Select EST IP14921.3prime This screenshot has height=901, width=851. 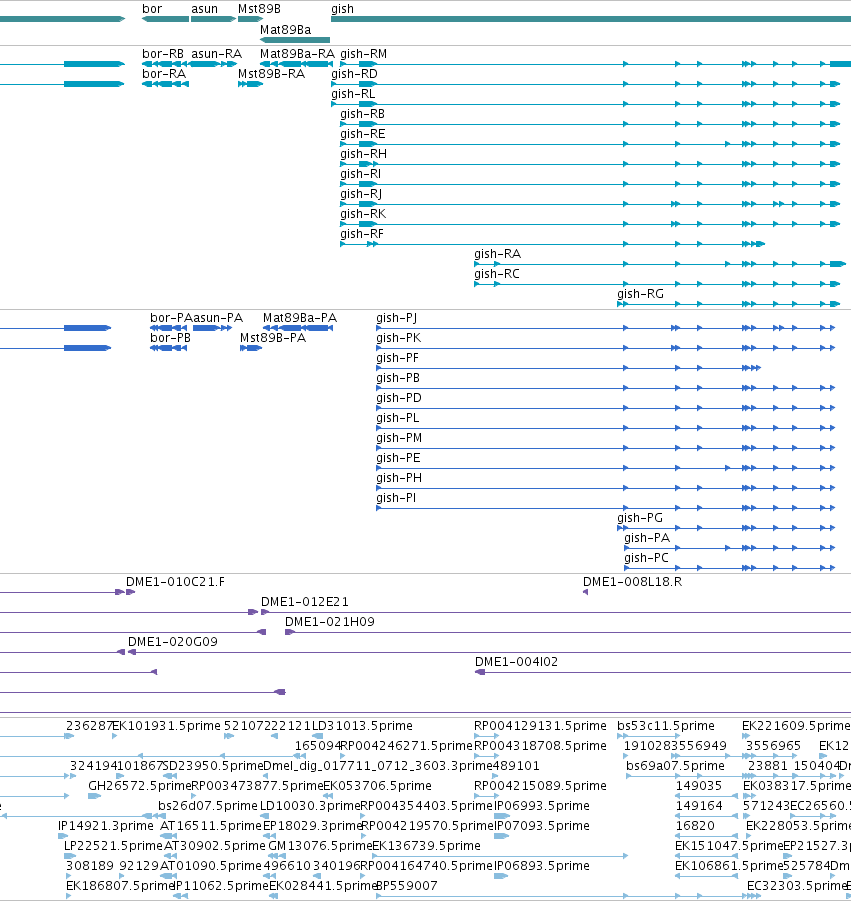point(106,826)
